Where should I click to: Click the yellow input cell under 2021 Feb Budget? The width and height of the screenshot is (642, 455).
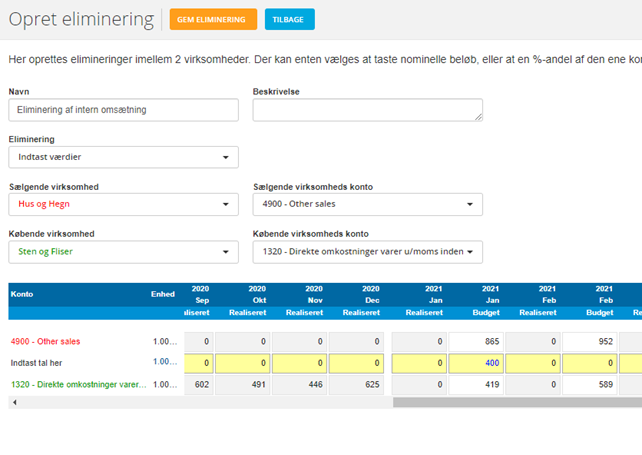(x=590, y=362)
